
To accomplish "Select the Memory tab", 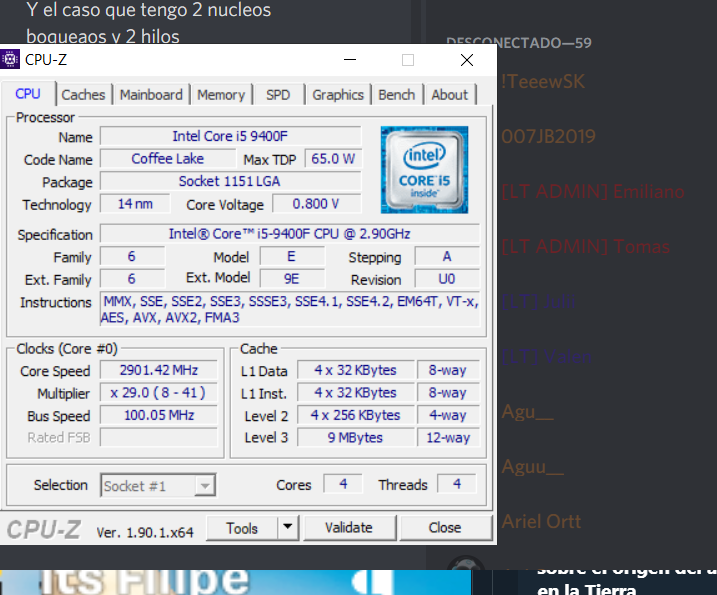I will click(x=221, y=95).
